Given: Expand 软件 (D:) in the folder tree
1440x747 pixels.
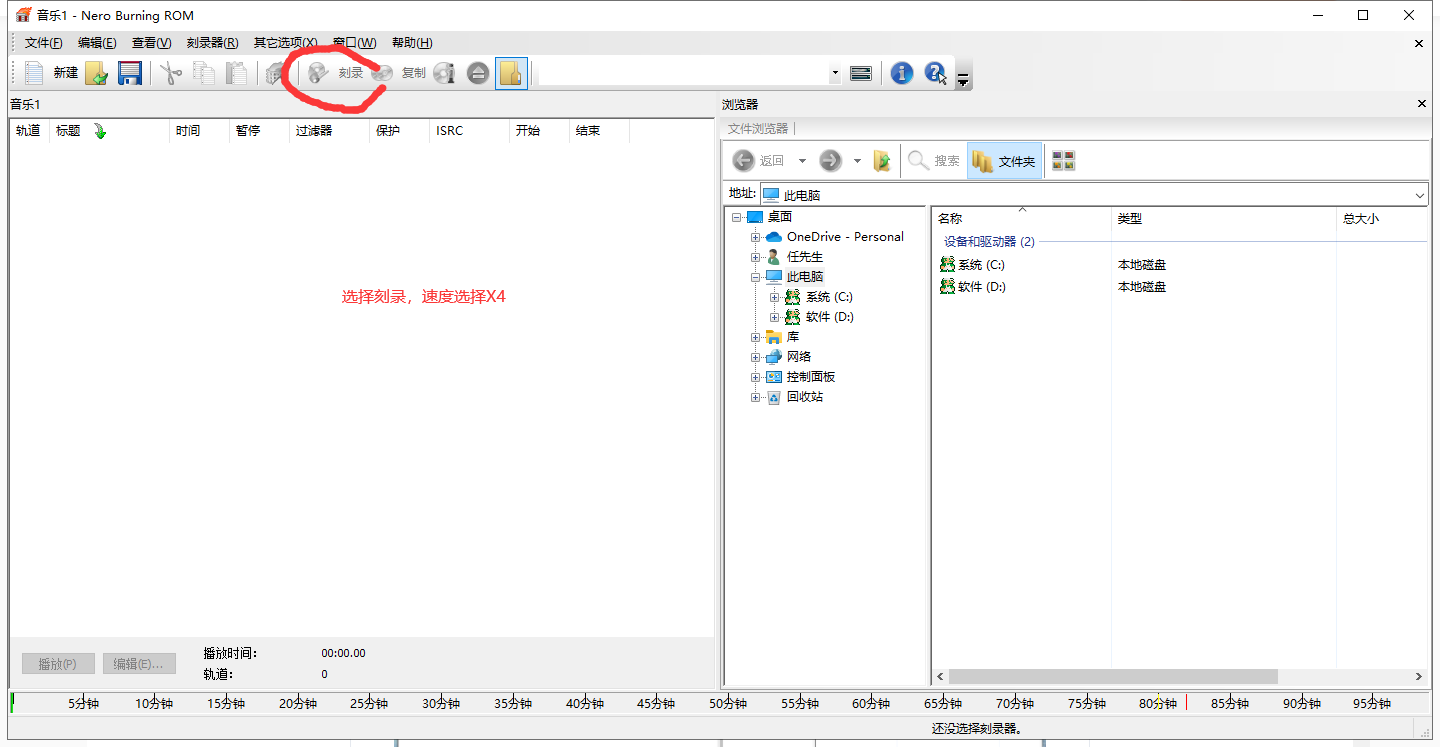Looking at the screenshot, I should point(775,317).
